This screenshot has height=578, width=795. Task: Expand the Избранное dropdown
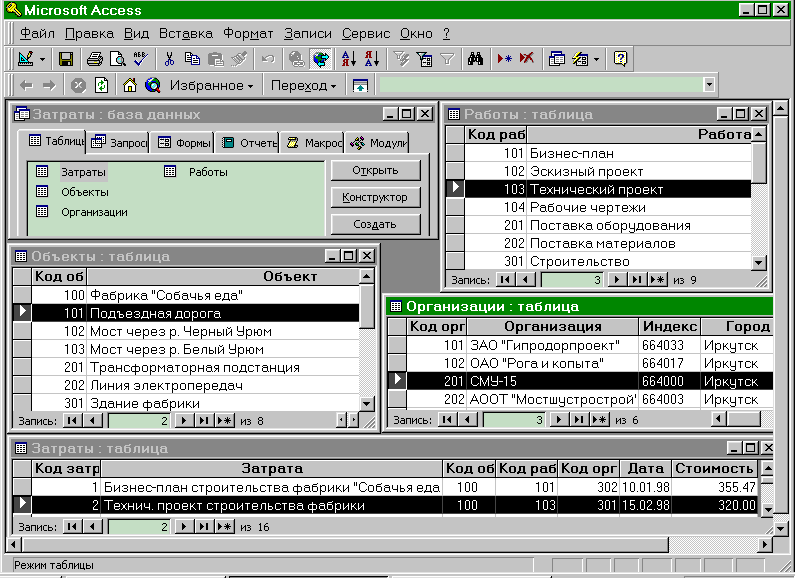point(211,85)
